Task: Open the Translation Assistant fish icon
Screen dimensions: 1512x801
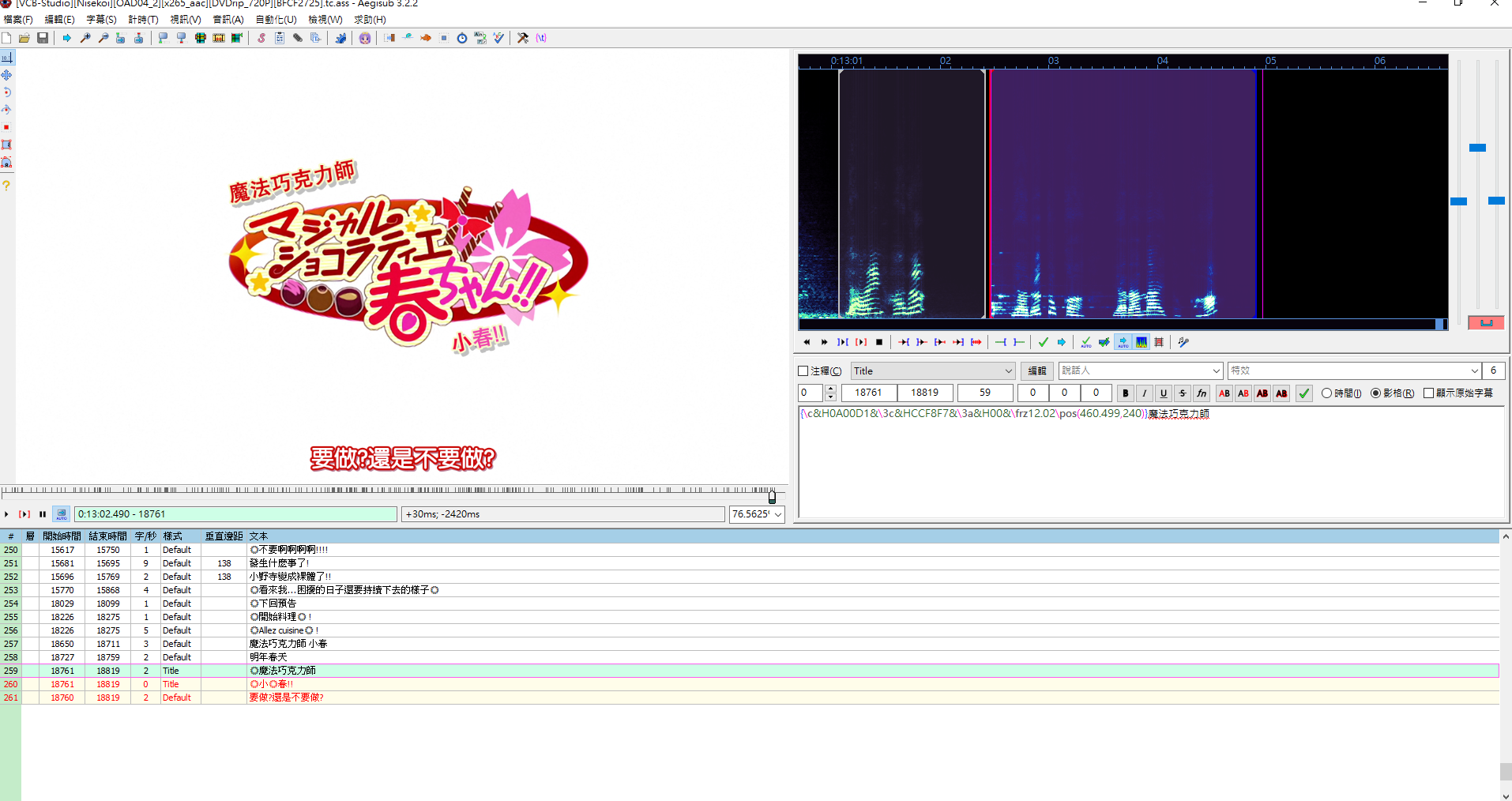Action: pos(426,38)
